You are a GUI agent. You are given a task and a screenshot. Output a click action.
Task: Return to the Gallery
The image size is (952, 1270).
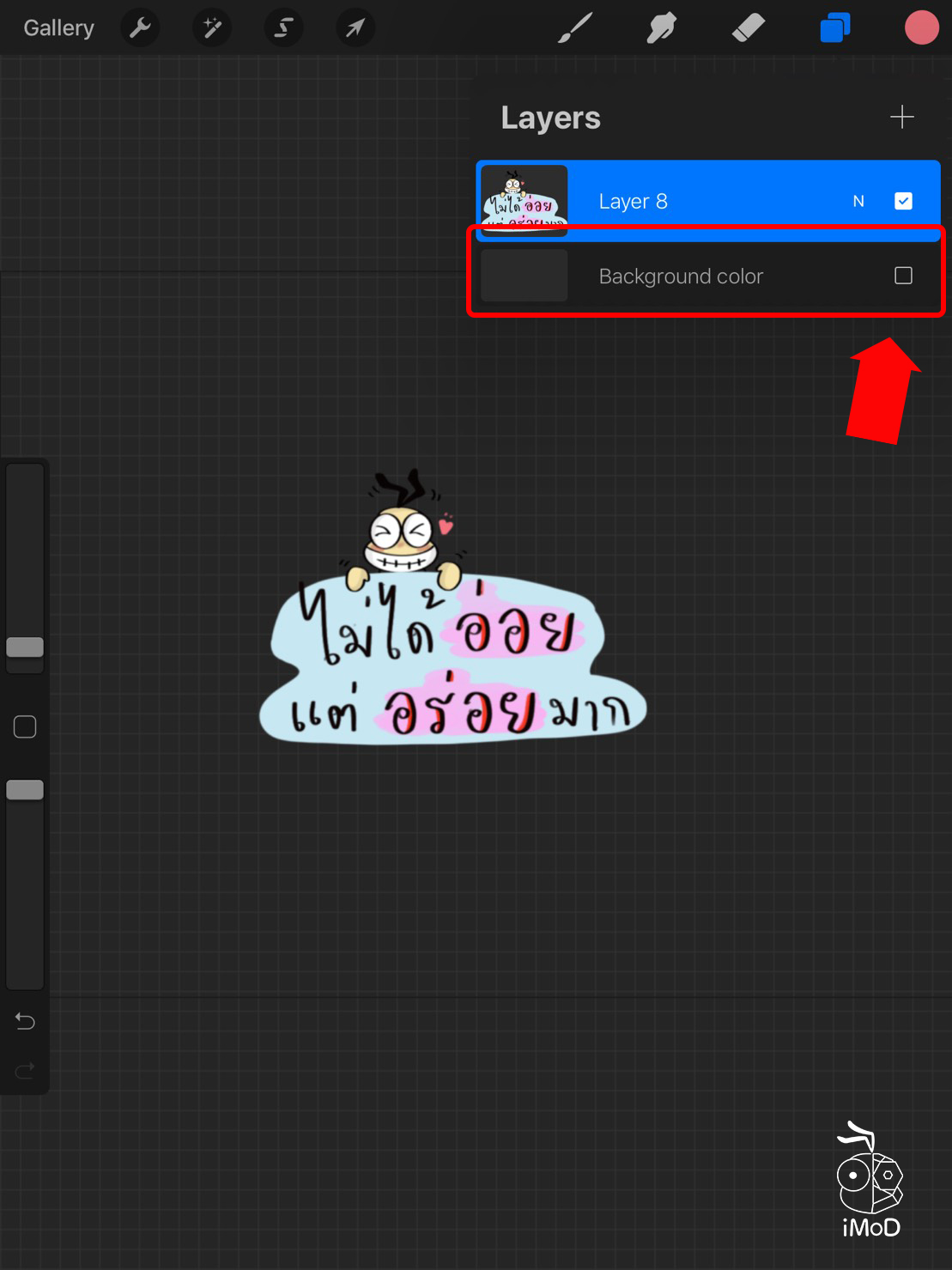(58, 28)
